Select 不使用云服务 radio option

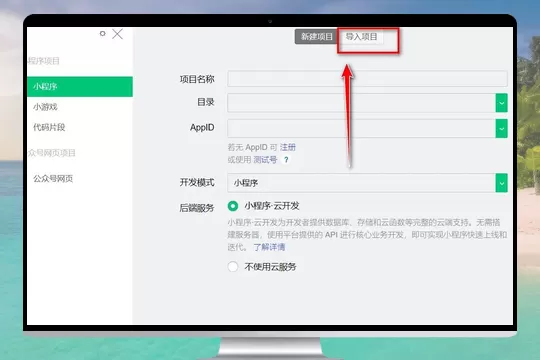tap(233, 266)
